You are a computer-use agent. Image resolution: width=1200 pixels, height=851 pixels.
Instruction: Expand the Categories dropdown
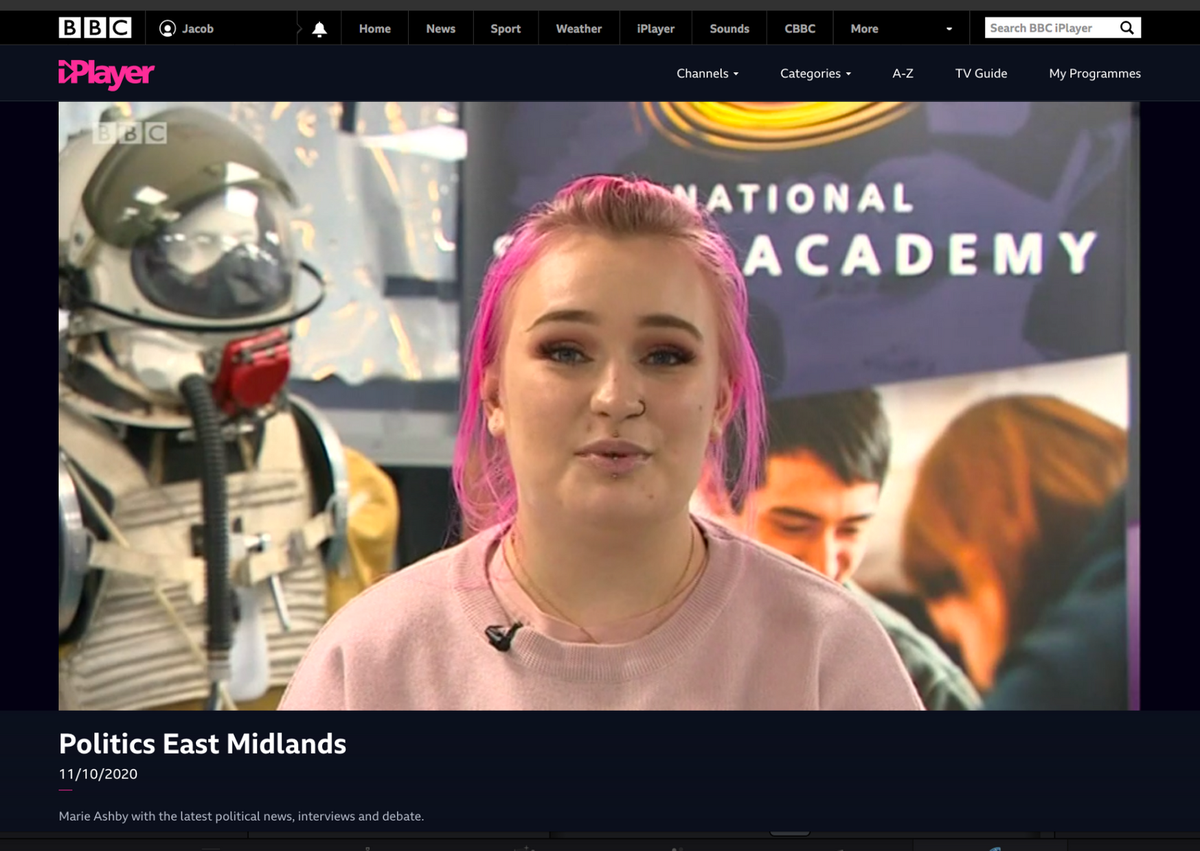click(816, 73)
